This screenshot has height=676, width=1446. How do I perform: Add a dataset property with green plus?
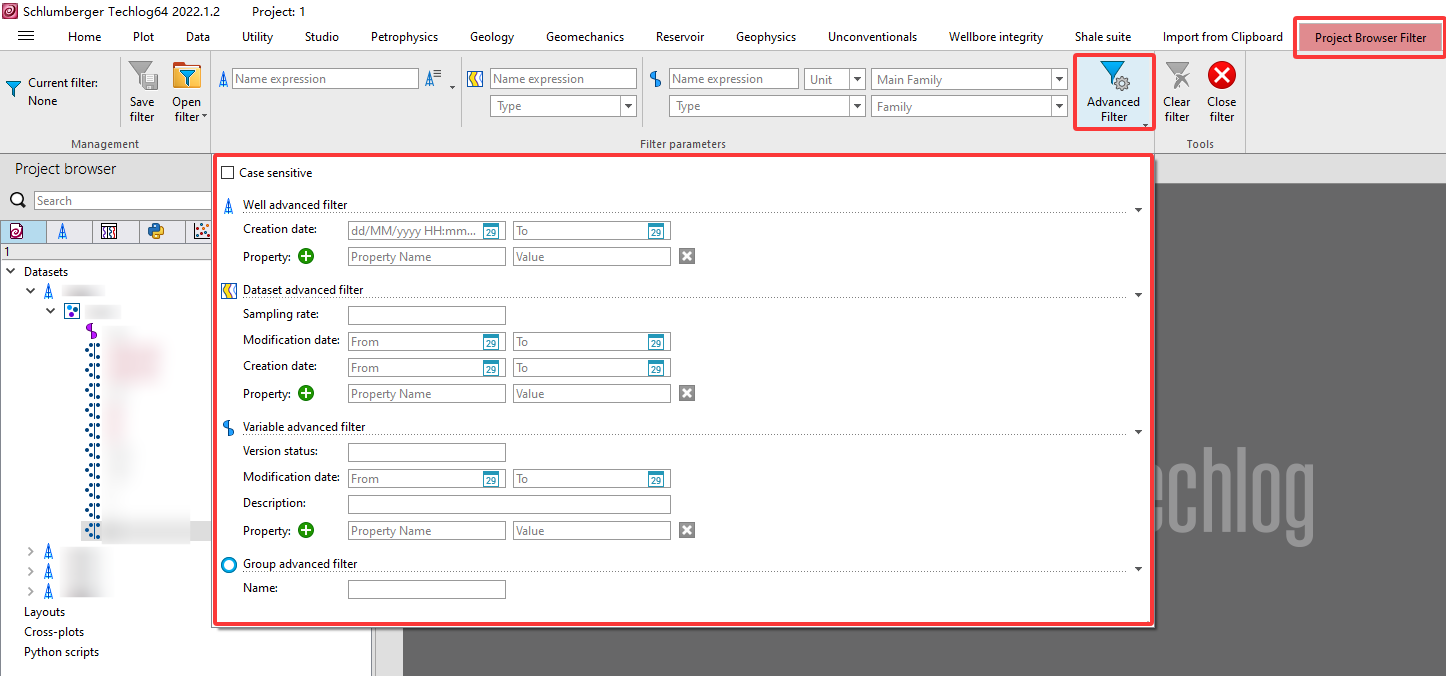pos(306,394)
